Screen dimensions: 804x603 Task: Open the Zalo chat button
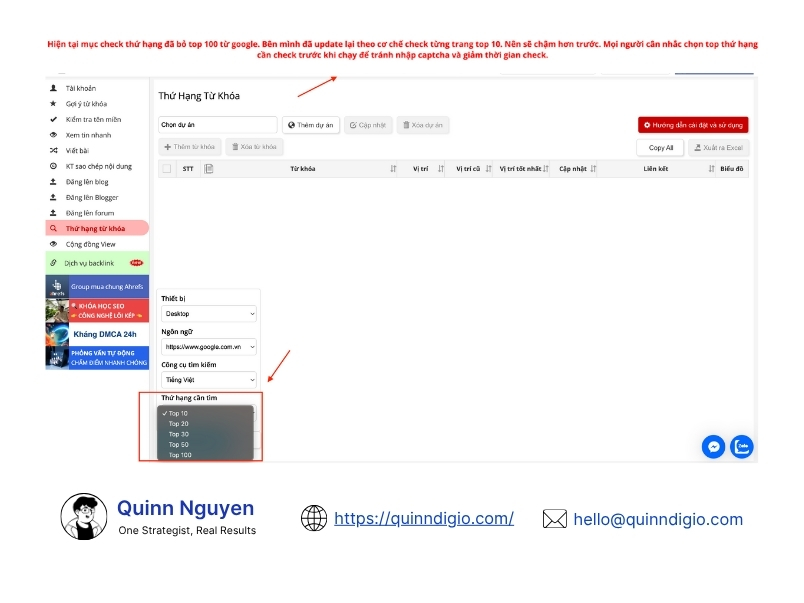[741, 447]
